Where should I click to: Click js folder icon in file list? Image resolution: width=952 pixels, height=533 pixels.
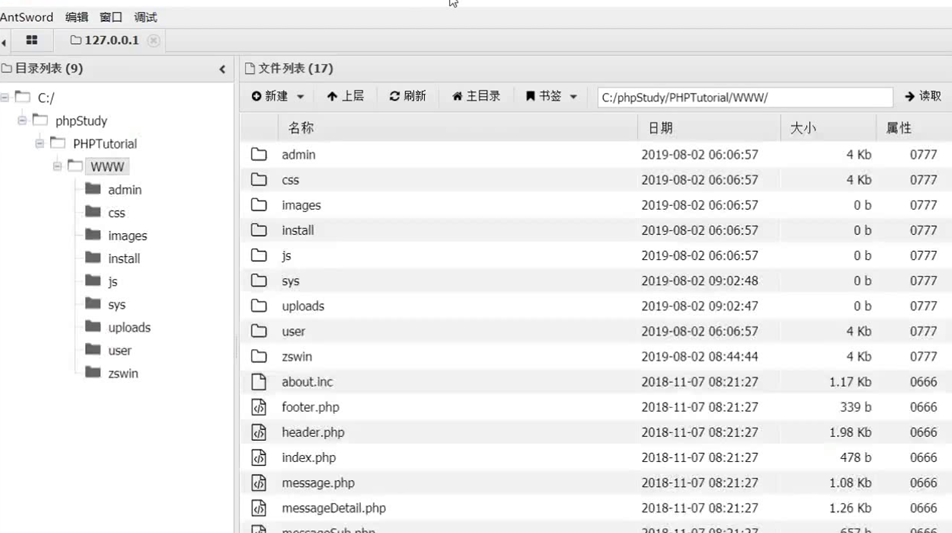[x=259, y=255]
